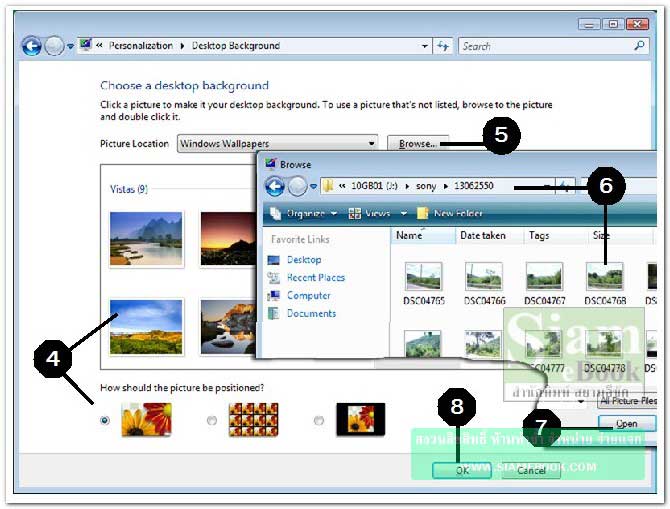Collapse the Vistas (9) group header
670x509 pixels.
click(129, 189)
